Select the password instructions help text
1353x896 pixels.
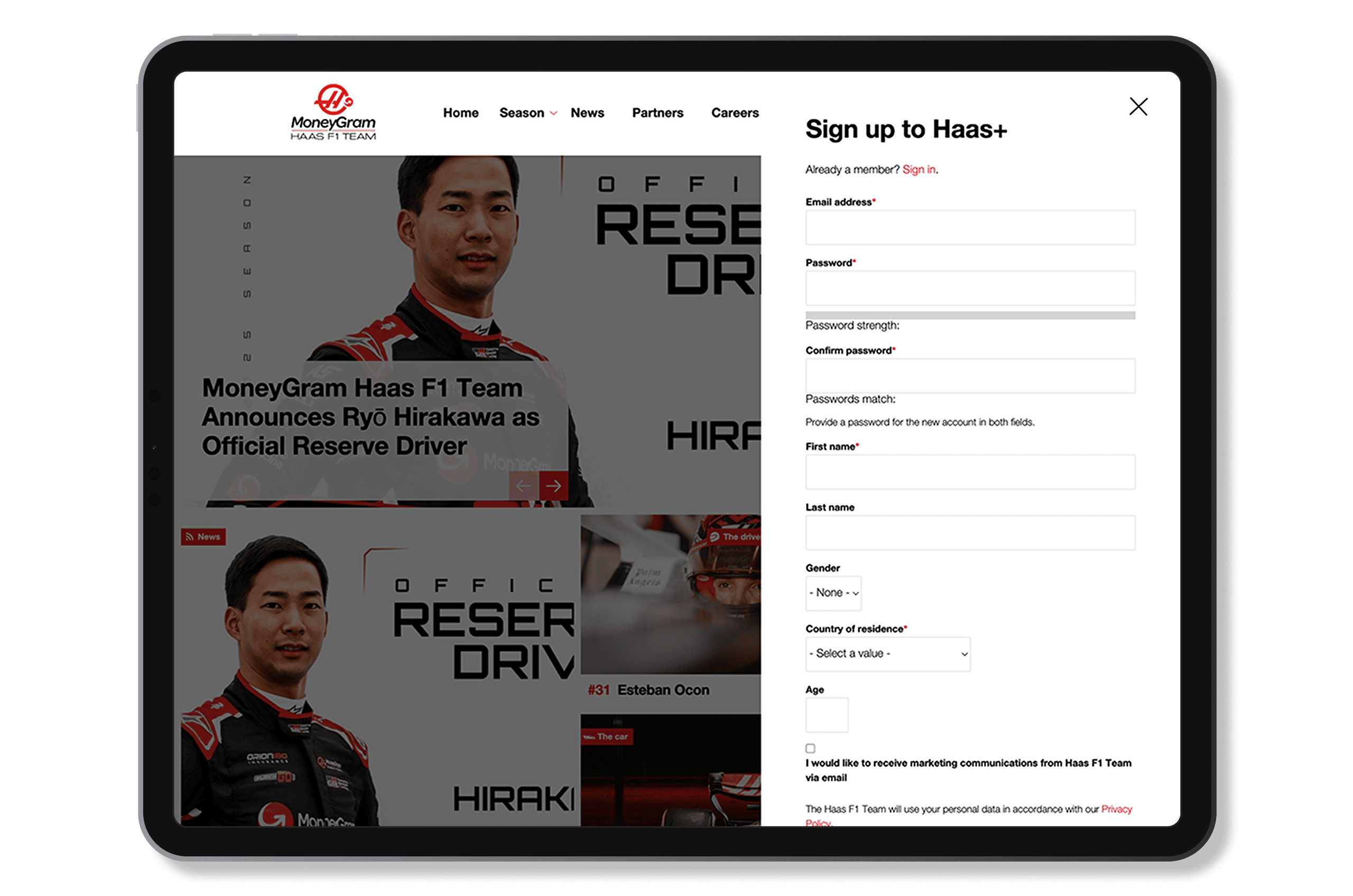[x=919, y=422]
